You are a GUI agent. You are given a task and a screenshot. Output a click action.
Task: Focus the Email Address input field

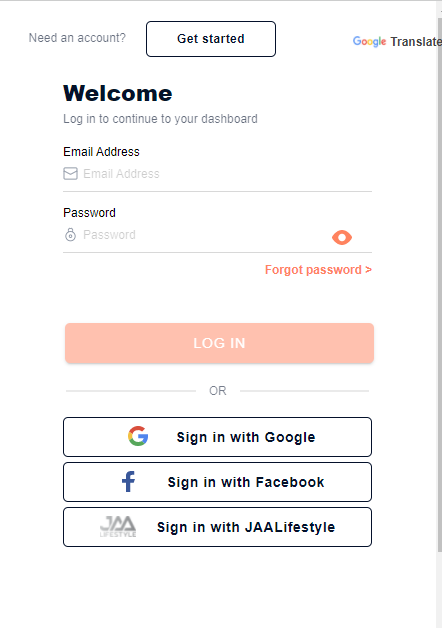pyautogui.click(x=227, y=174)
